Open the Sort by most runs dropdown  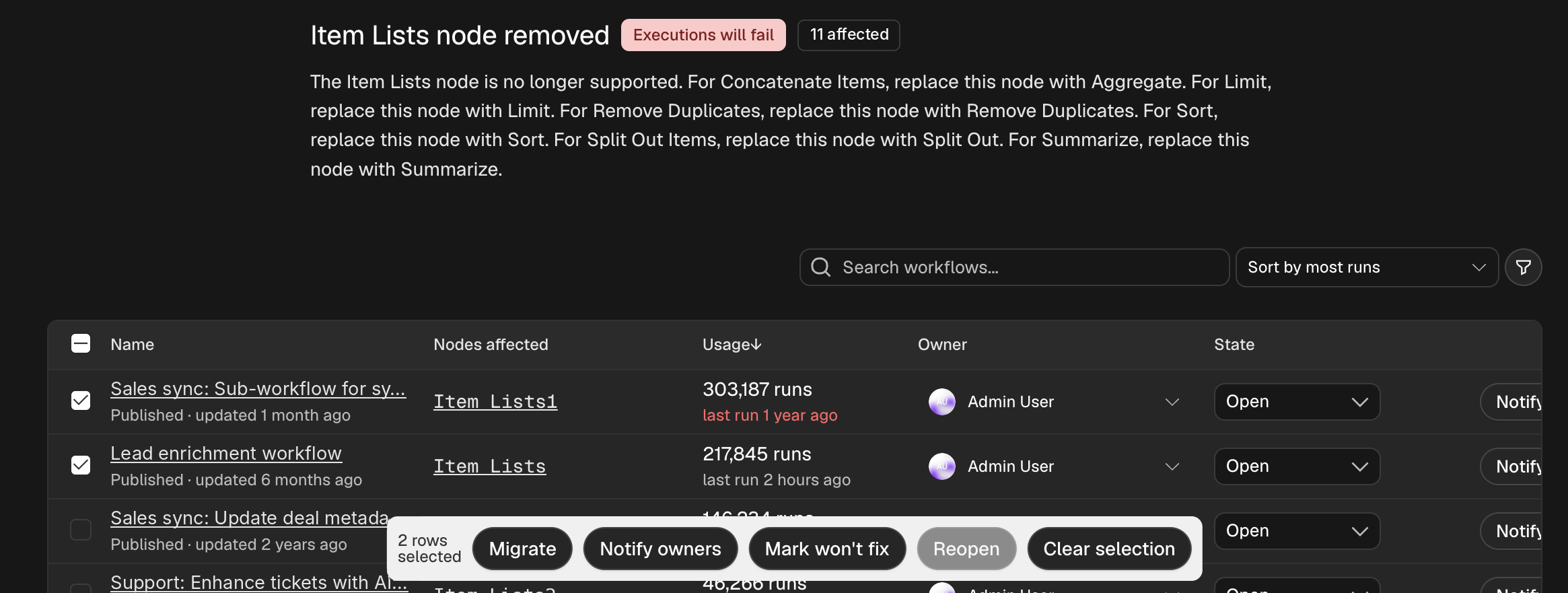pyautogui.click(x=1367, y=267)
